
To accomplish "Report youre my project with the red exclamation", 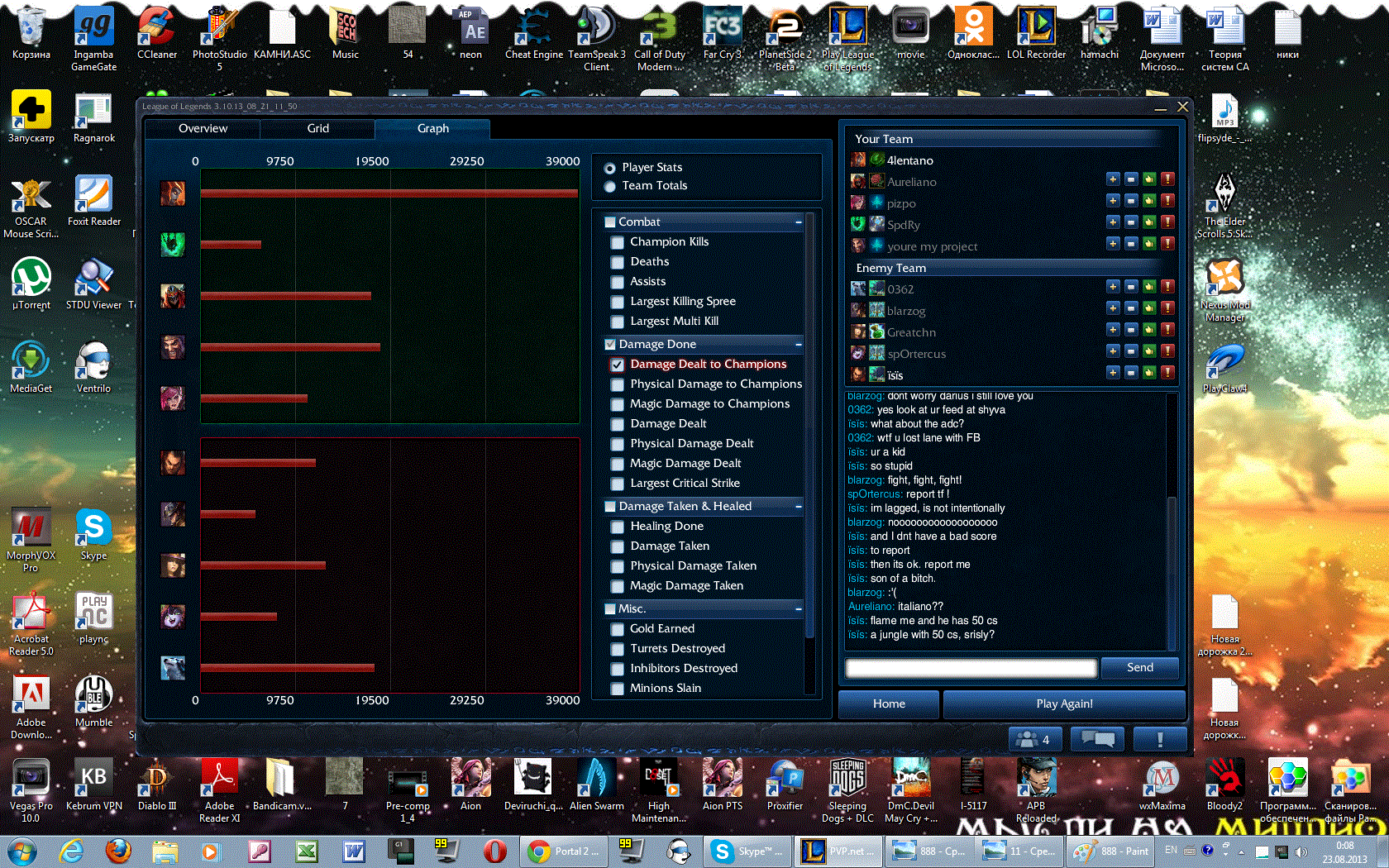I will [x=1167, y=243].
